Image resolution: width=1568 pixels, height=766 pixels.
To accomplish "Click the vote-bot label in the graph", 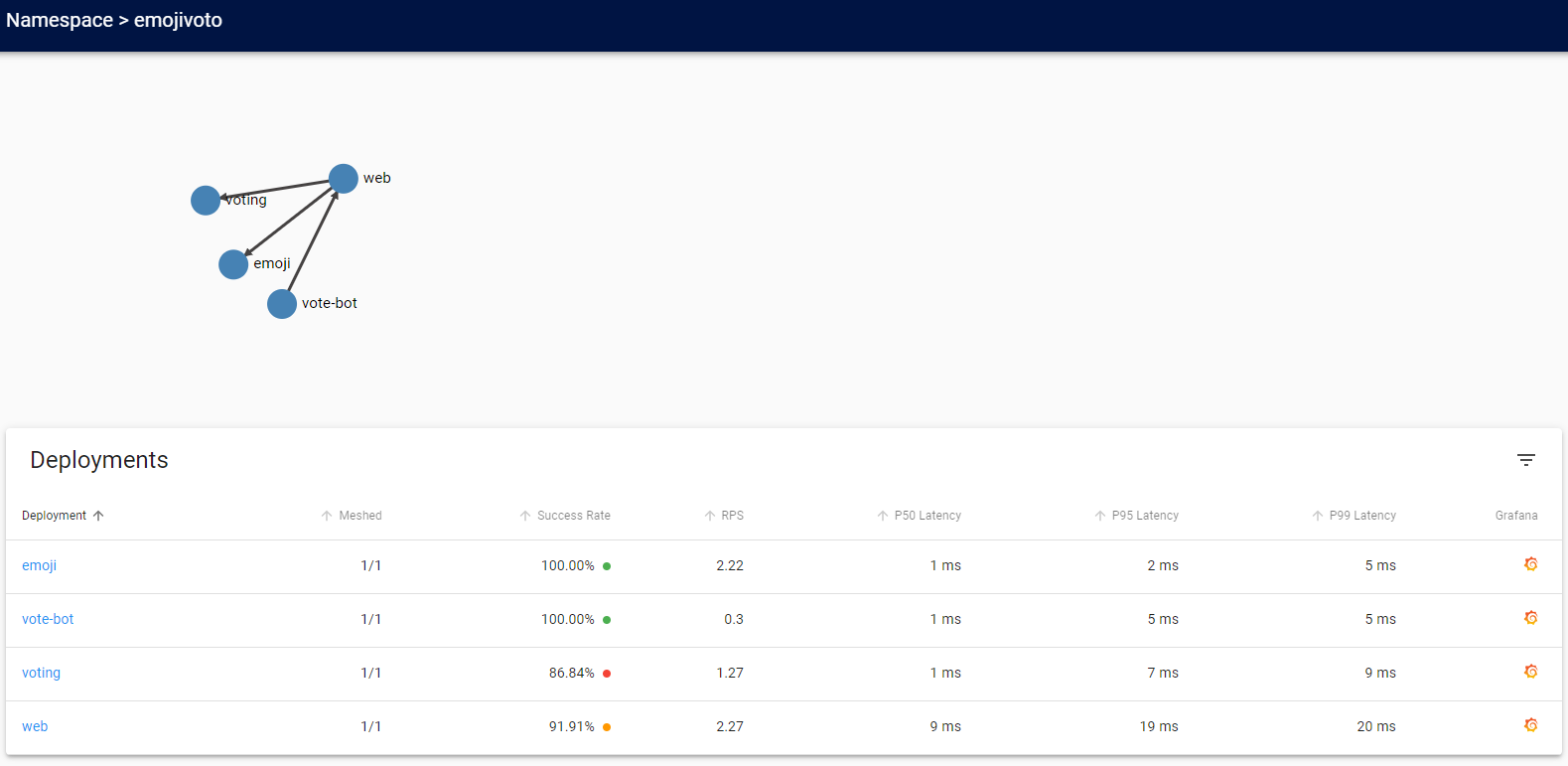I will pos(330,303).
